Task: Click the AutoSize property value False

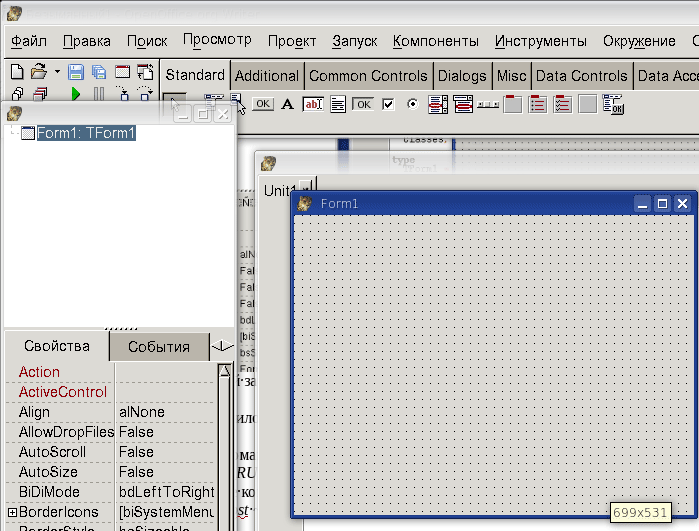Action: point(136,472)
